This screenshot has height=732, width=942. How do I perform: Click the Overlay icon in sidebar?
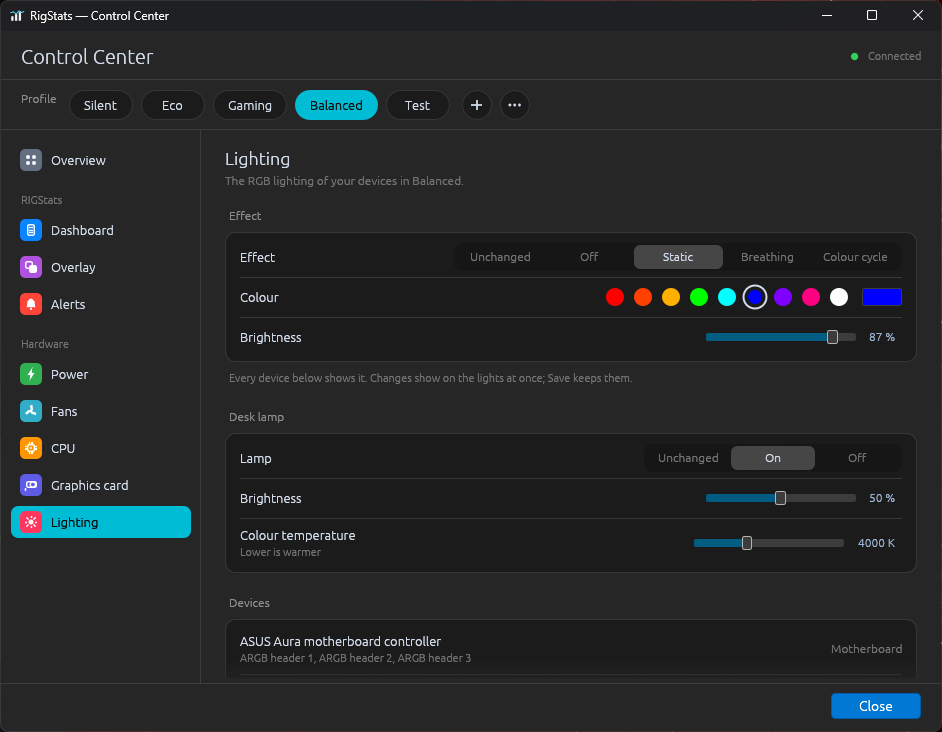tap(31, 267)
